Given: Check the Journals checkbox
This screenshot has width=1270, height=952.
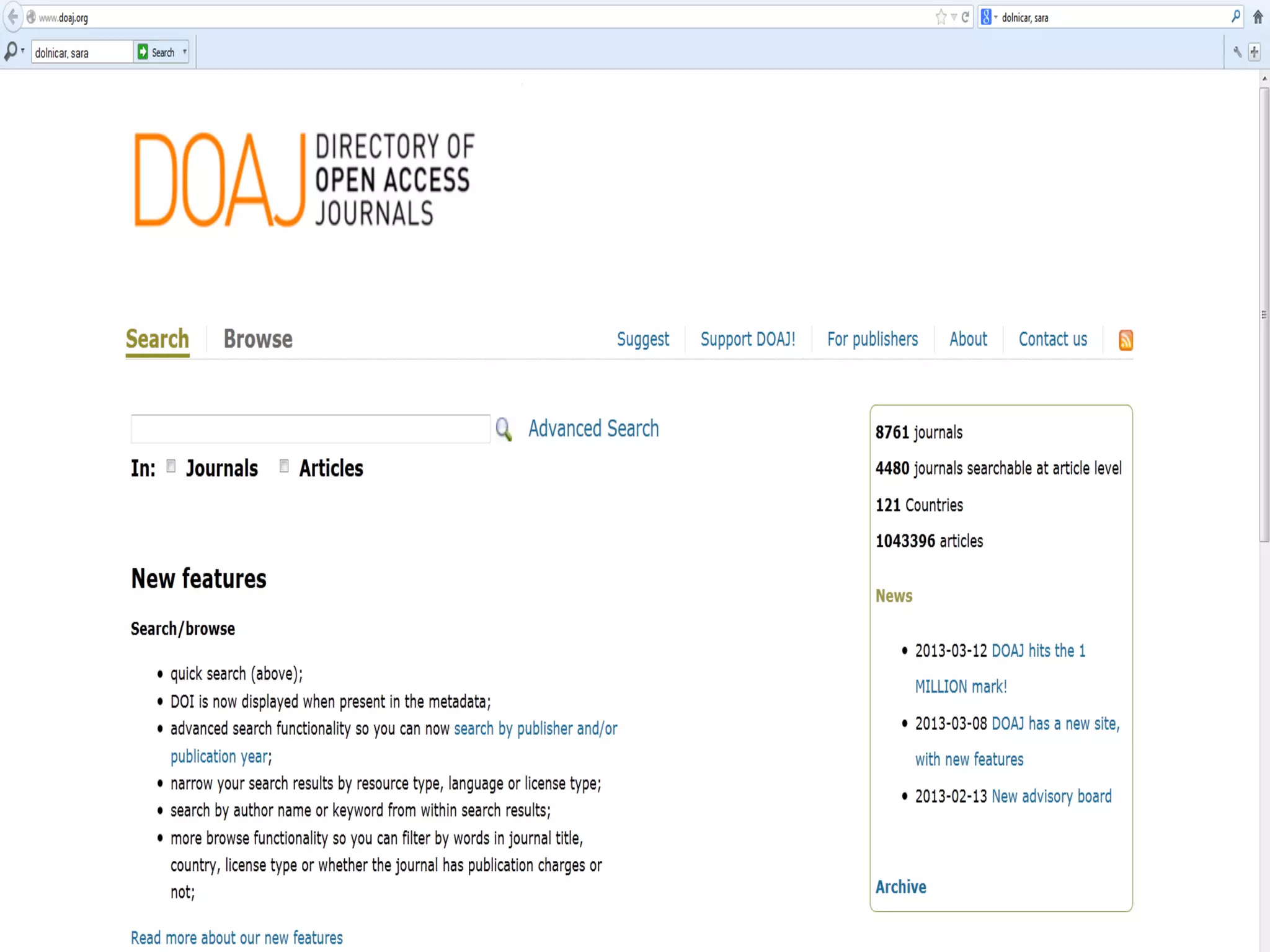Looking at the screenshot, I should pyautogui.click(x=171, y=466).
